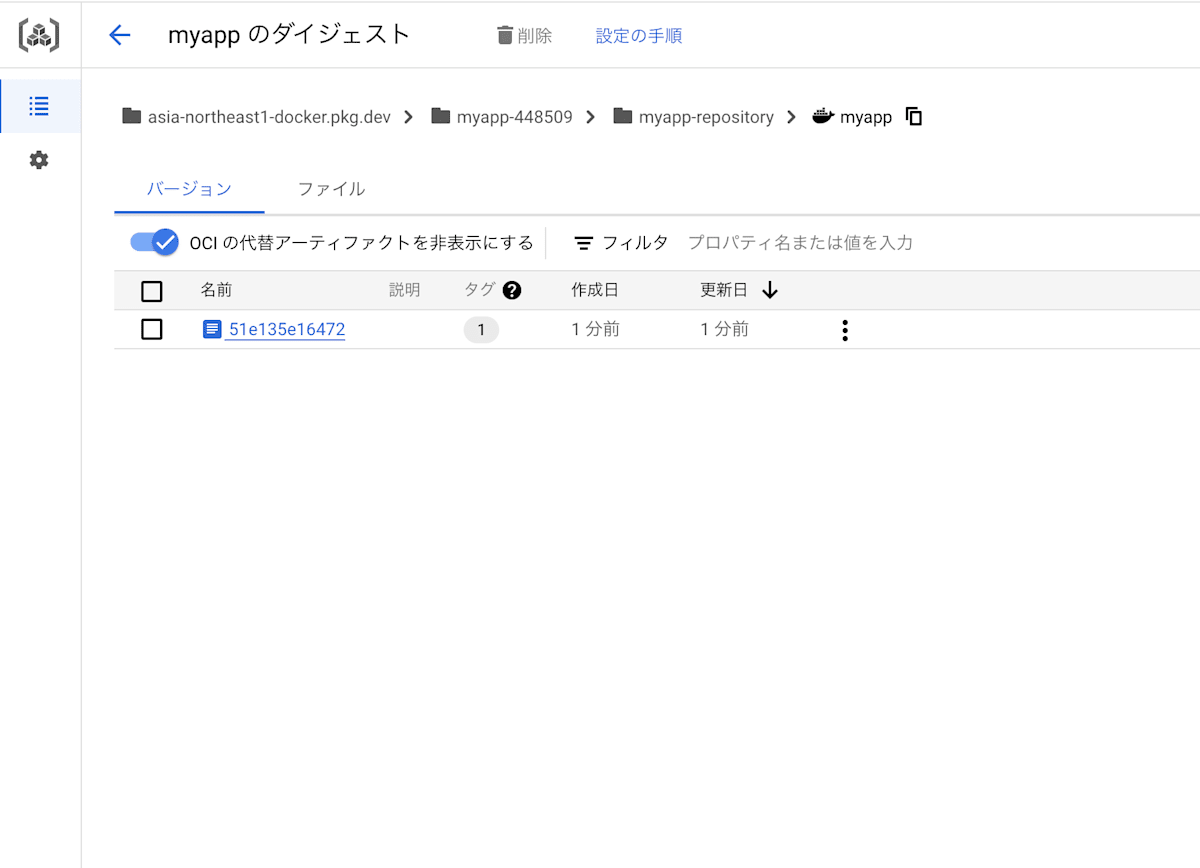1200x868 pixels.
Task: Click the myapp-repository folder icon
Action: 623,116
